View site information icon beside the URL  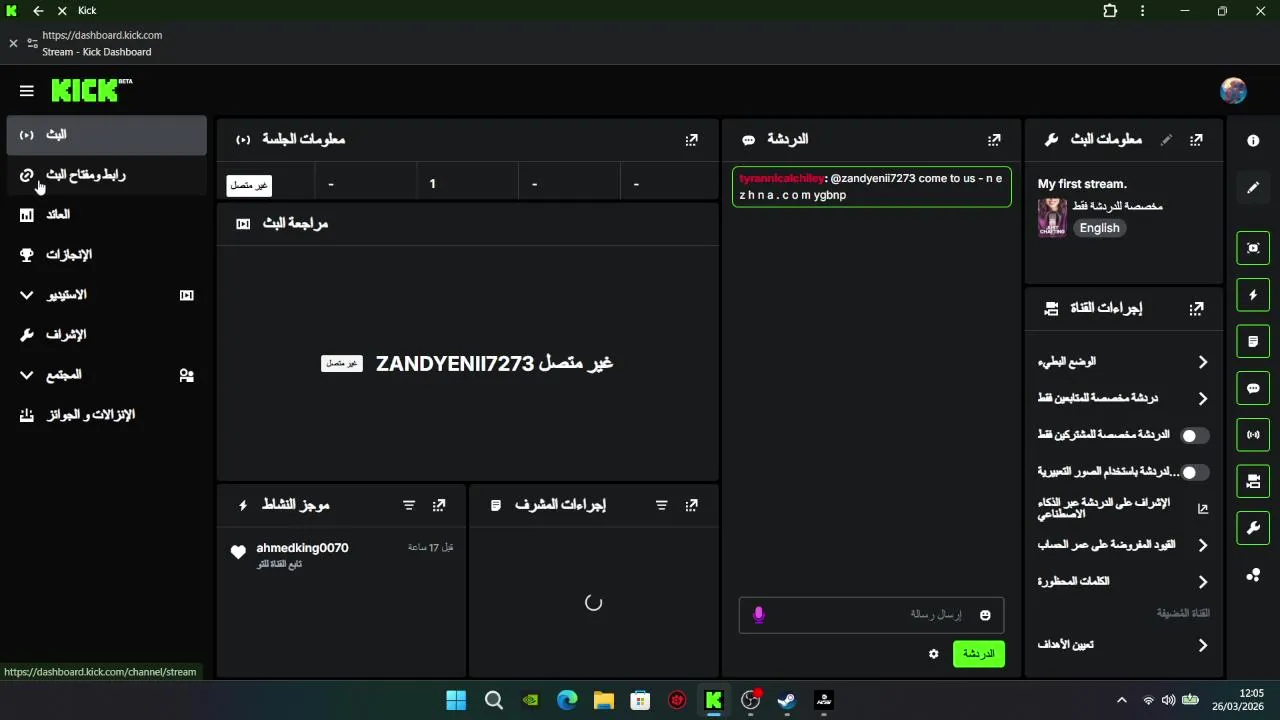click(33, 43)
